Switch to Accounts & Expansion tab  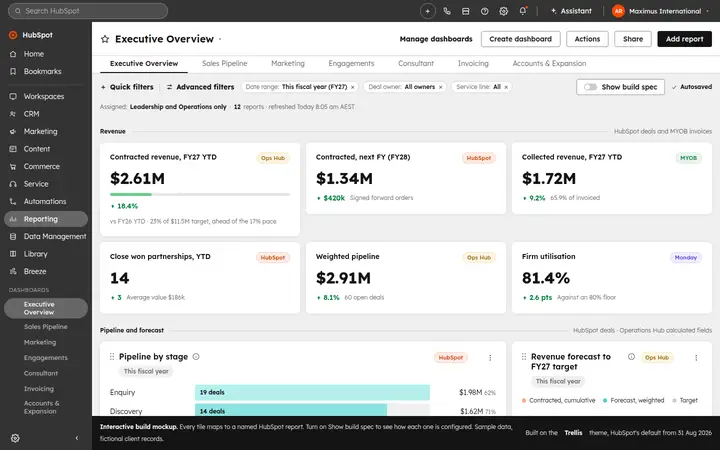549,63
